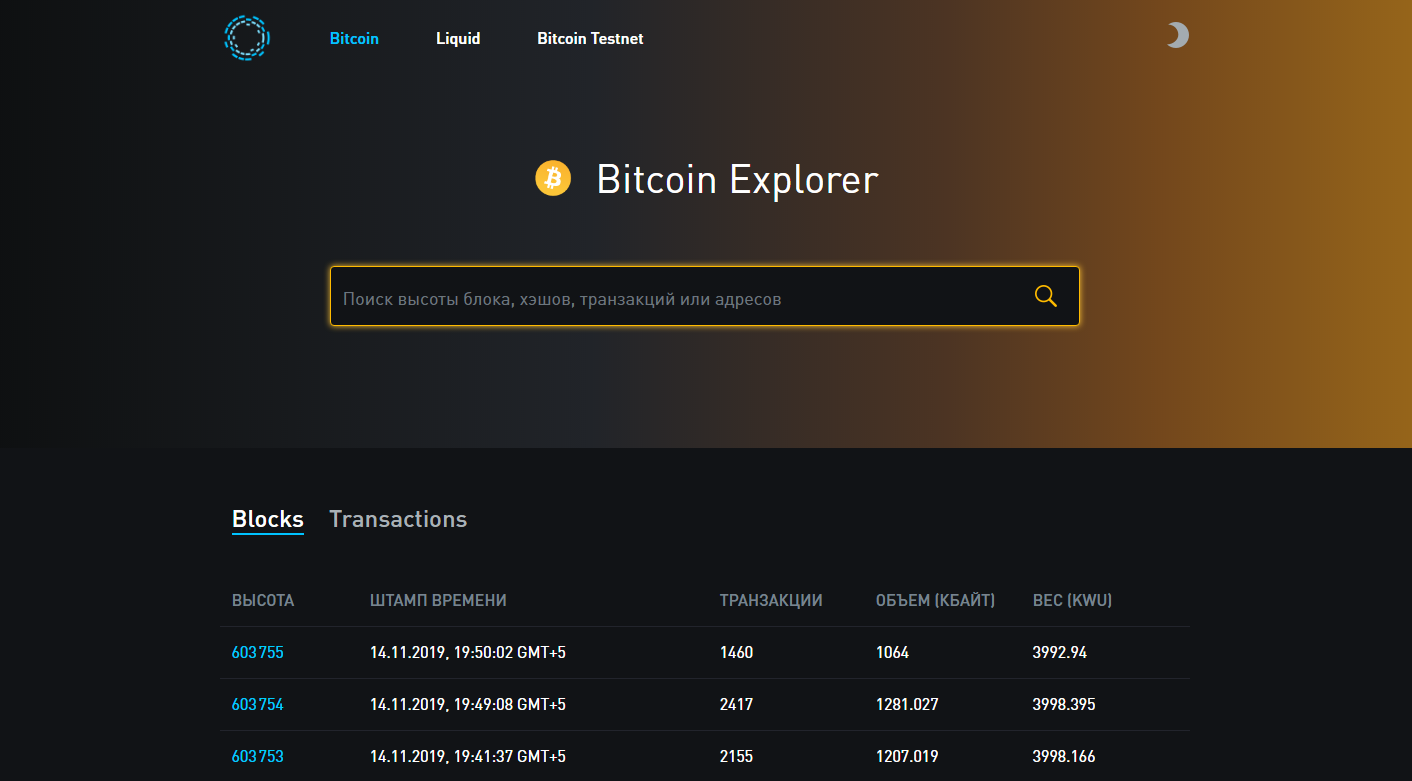1412x781 pixels.
Task: Click transaction count 2417
Action: pos(736,704)
